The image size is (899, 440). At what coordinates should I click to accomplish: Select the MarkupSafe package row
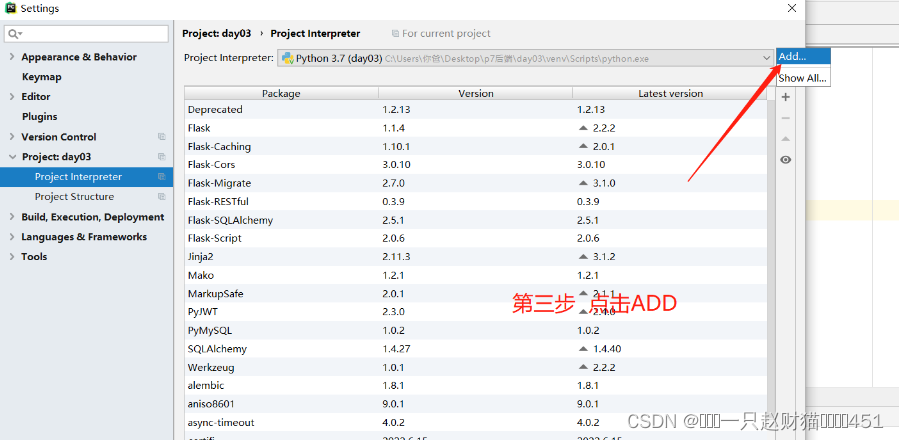tap(475, 294)
